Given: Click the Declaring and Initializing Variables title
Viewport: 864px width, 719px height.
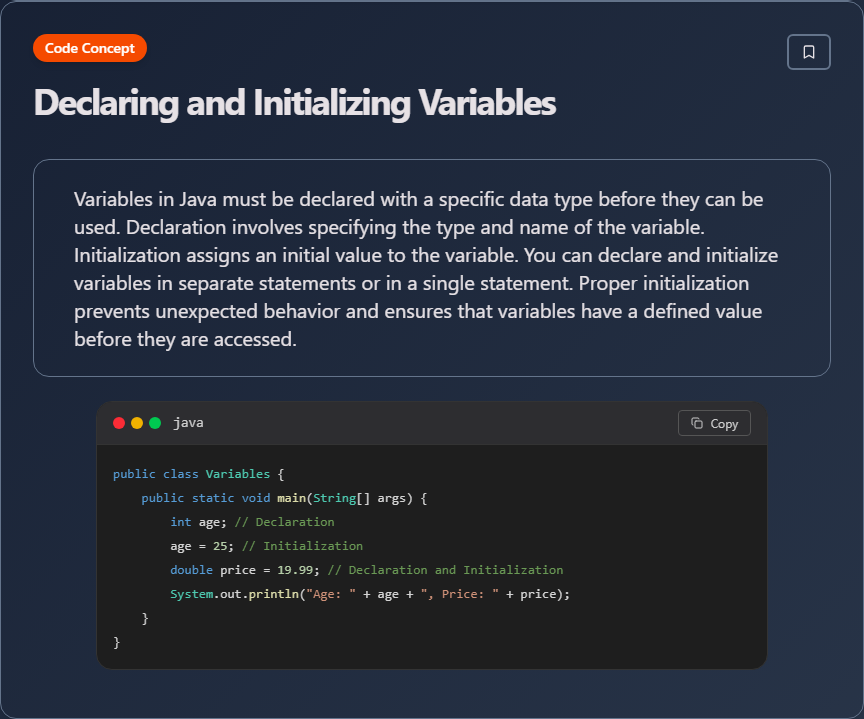Looking at the screenshot, I should pyautogui.click(x=294, y=103).
